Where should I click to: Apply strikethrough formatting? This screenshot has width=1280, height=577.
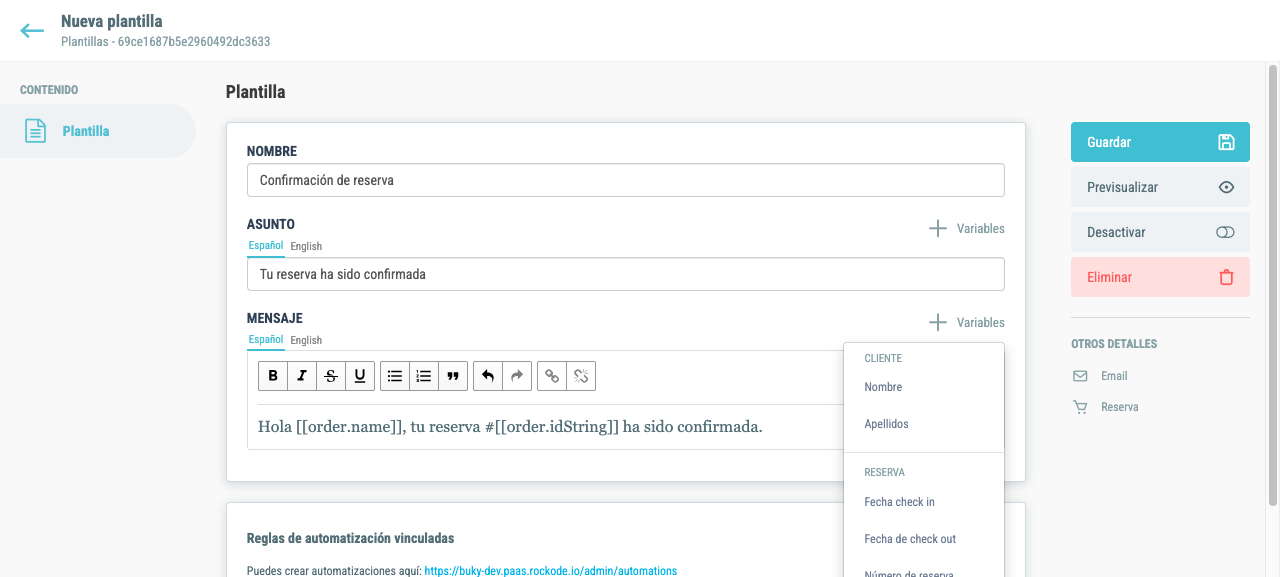point(331,376)
